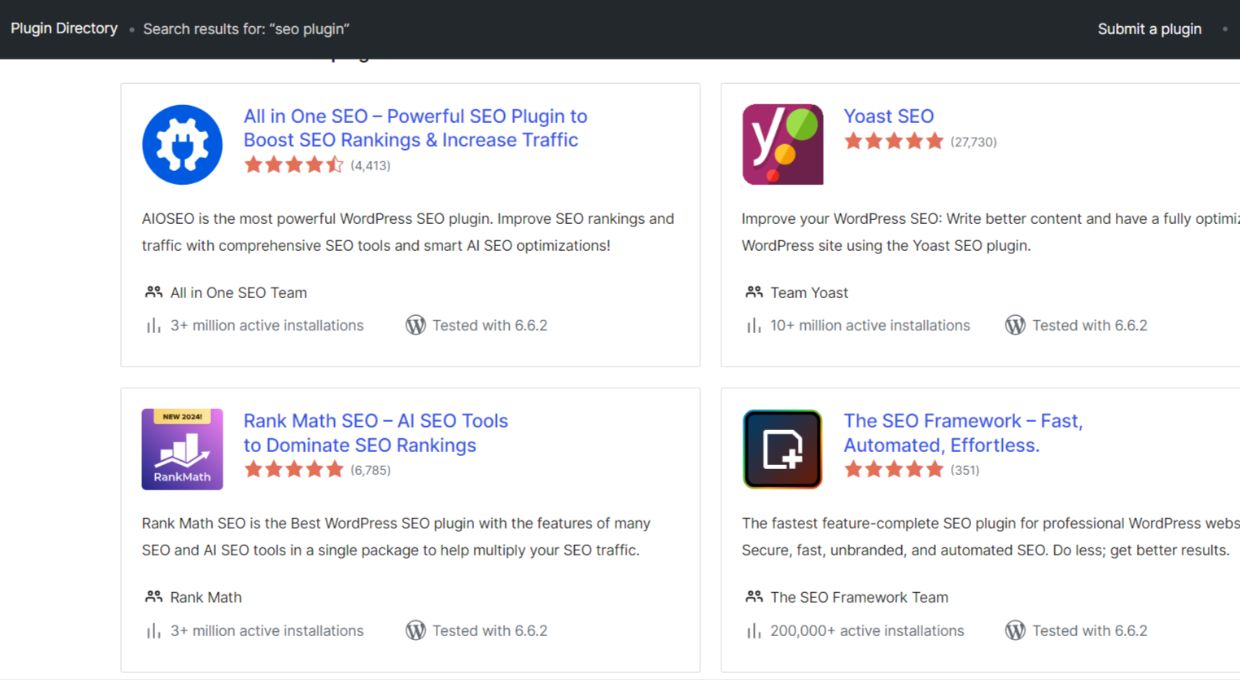View Rank Math's 6,785 ratings
Screen dimensions: 1240x680
[370, 470]
